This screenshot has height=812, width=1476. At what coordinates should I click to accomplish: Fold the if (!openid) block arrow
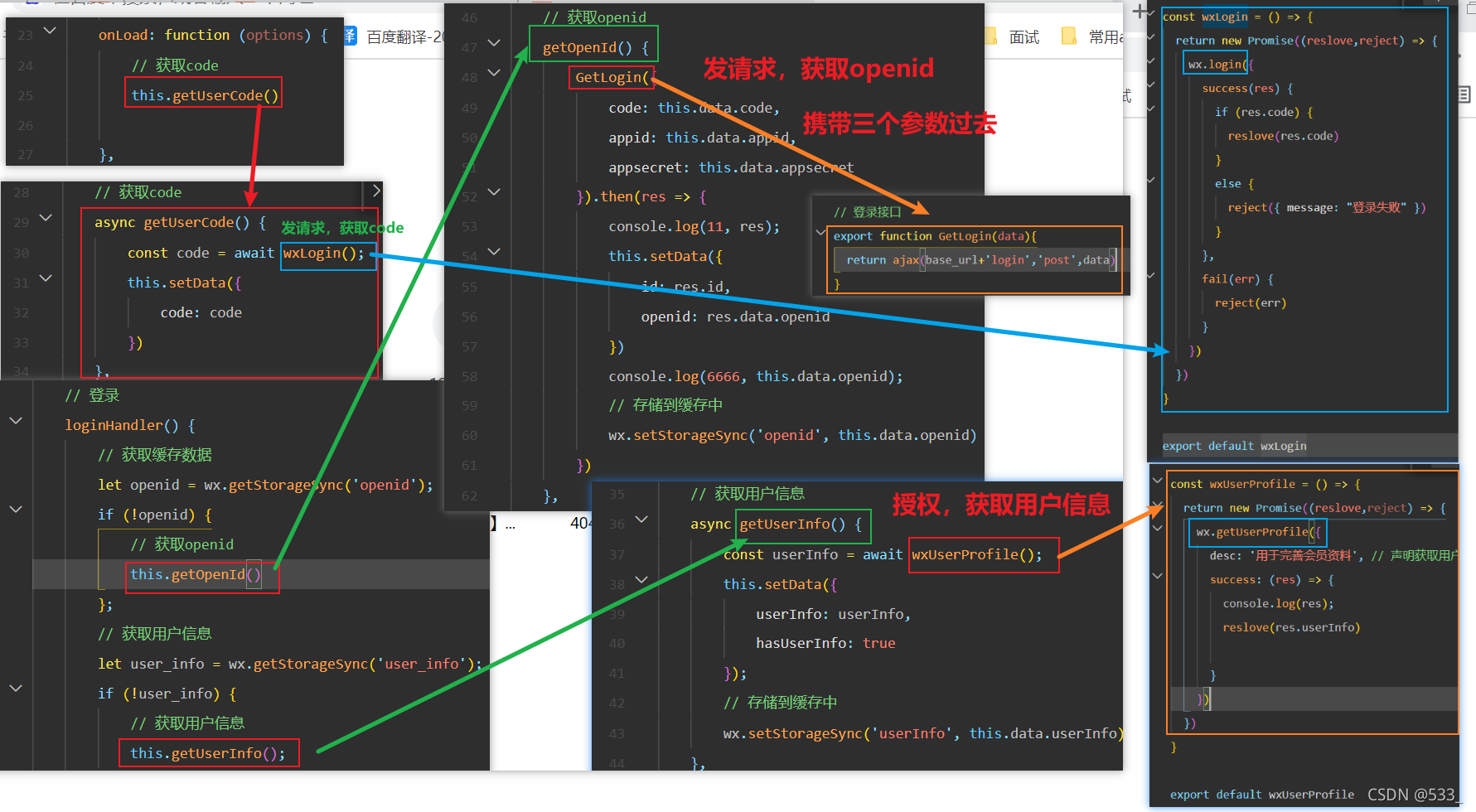[16, 510]
